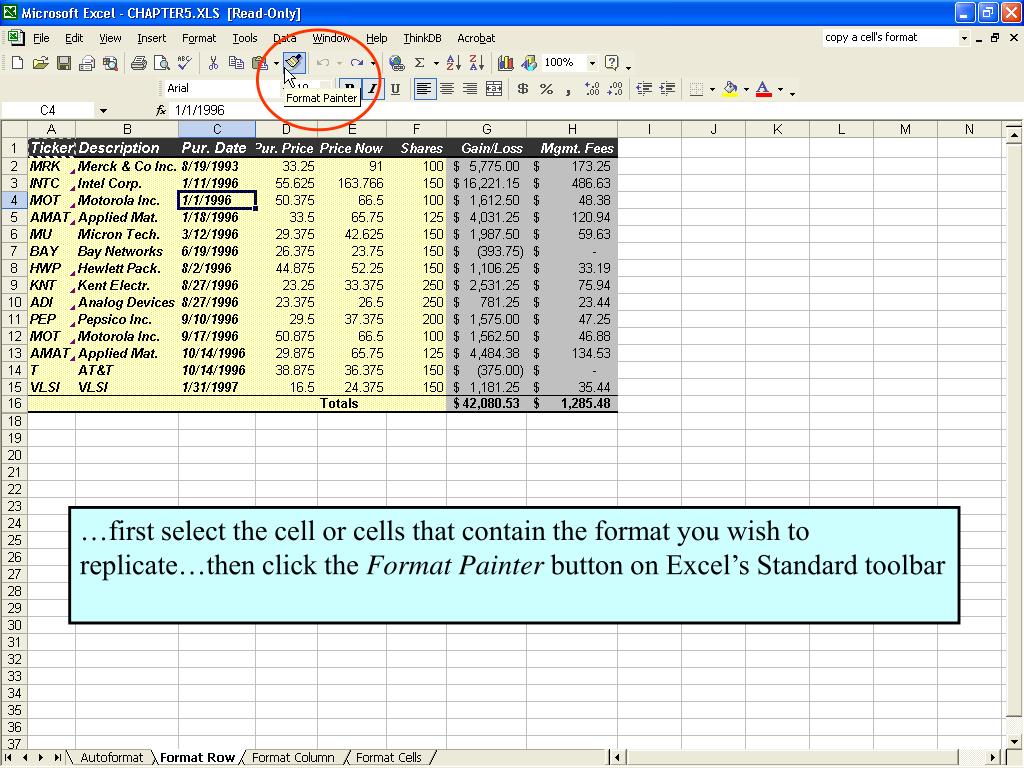Toggle Align Right

click(x=470, y=89)
